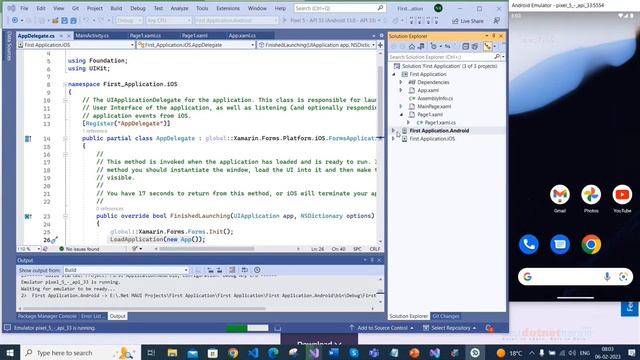Expand the Page1.xaml.cs node
Viewport: 640px width, 360px height.
[409, 122]
